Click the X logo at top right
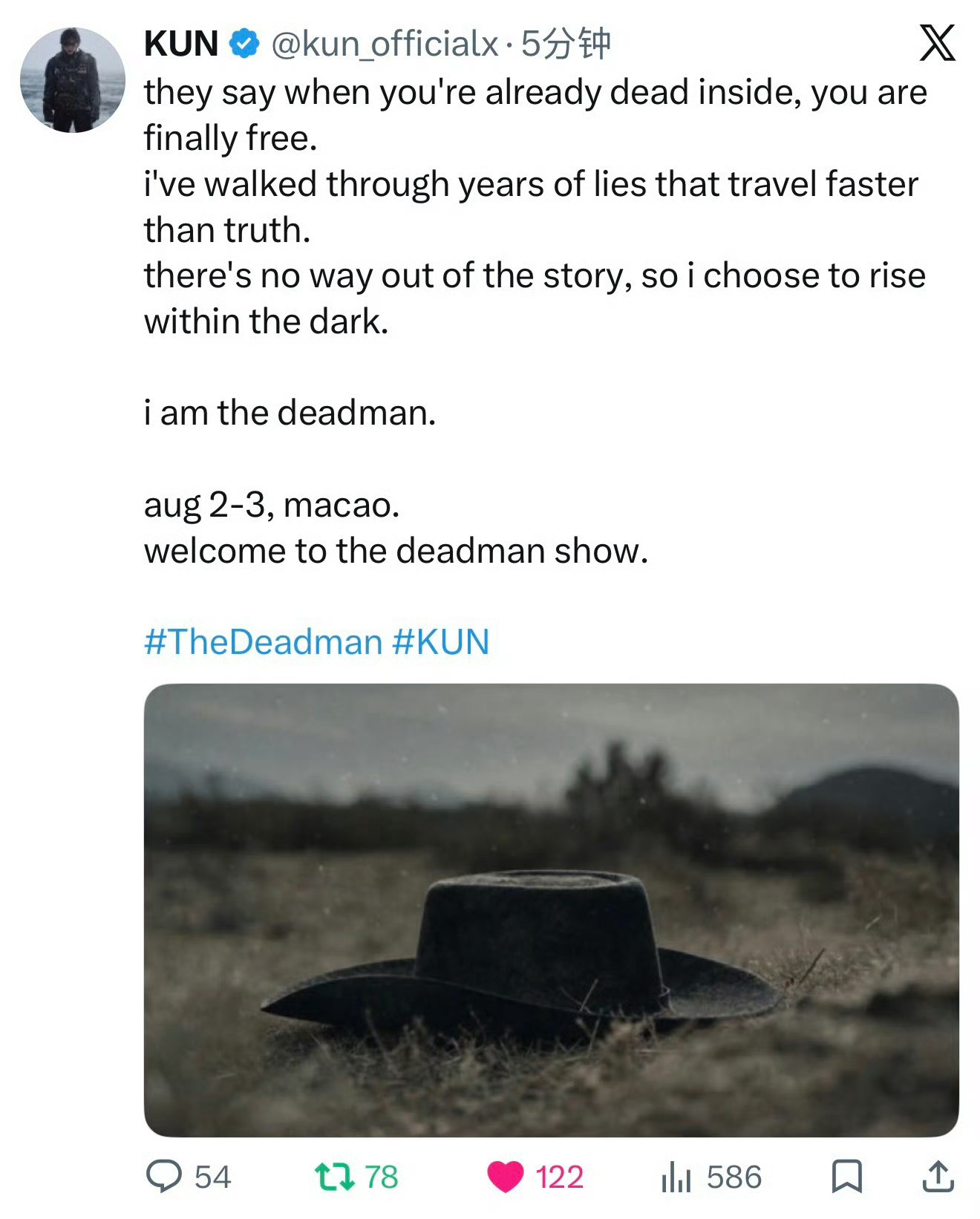This screenshot has width=980, height=1219. click(938, 43)
